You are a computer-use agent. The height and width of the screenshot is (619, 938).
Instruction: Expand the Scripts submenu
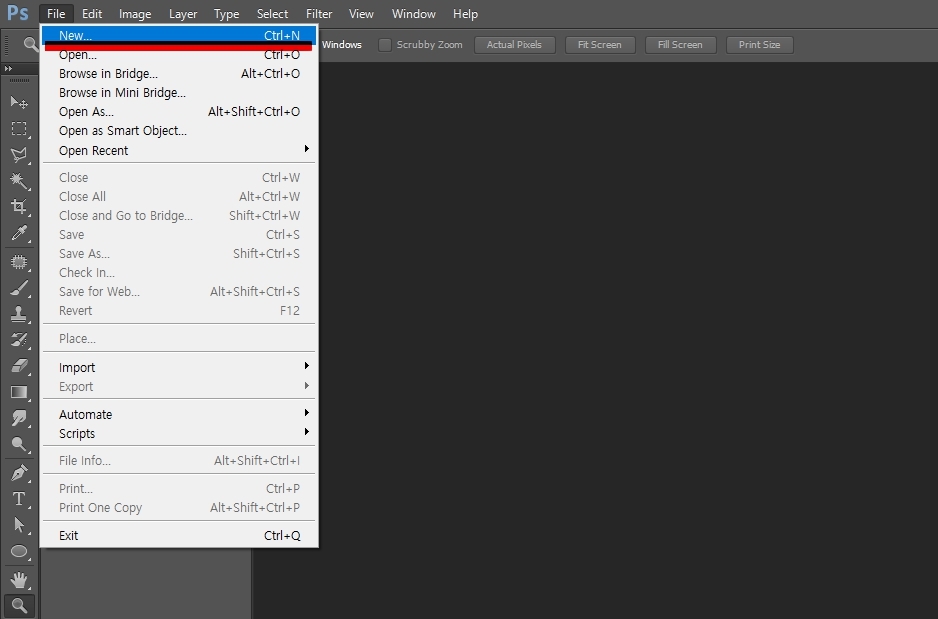point(179,434)
